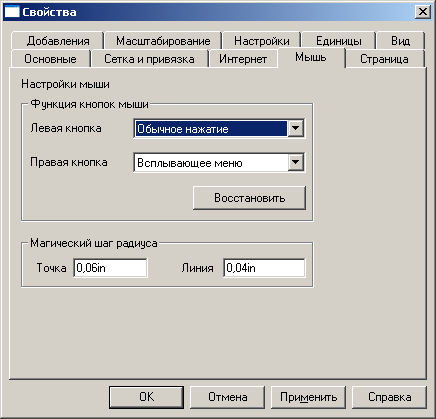Go to the Сетка и привязка tab
Viewport: 436px width, 419px height.
pos(149,59)
